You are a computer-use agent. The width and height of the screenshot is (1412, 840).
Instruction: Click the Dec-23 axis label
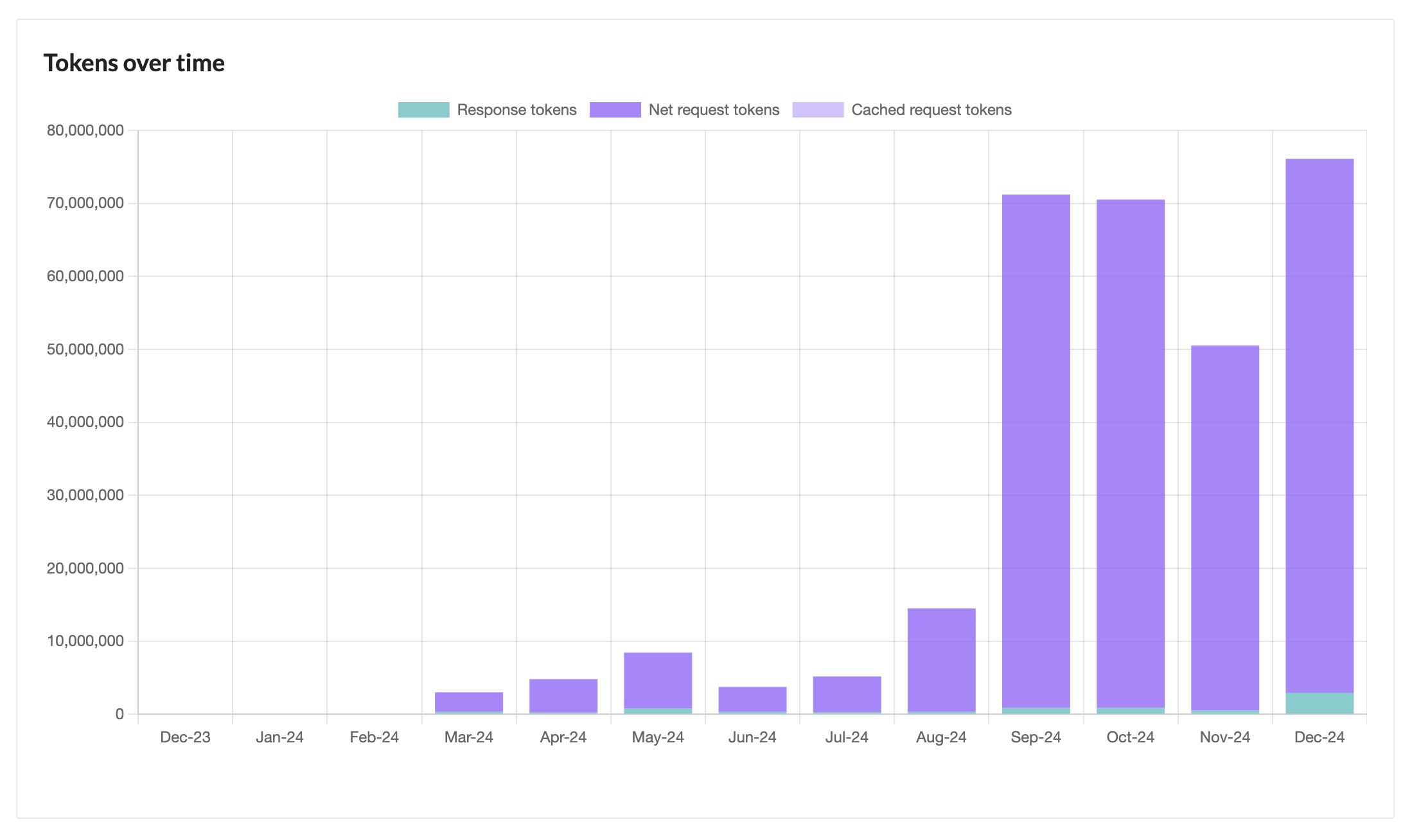(185, 737)
